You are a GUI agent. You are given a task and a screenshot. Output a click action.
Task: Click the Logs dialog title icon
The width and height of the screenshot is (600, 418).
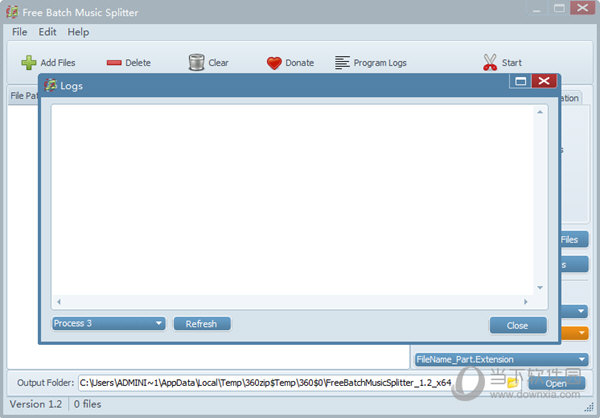click(50, 85)
